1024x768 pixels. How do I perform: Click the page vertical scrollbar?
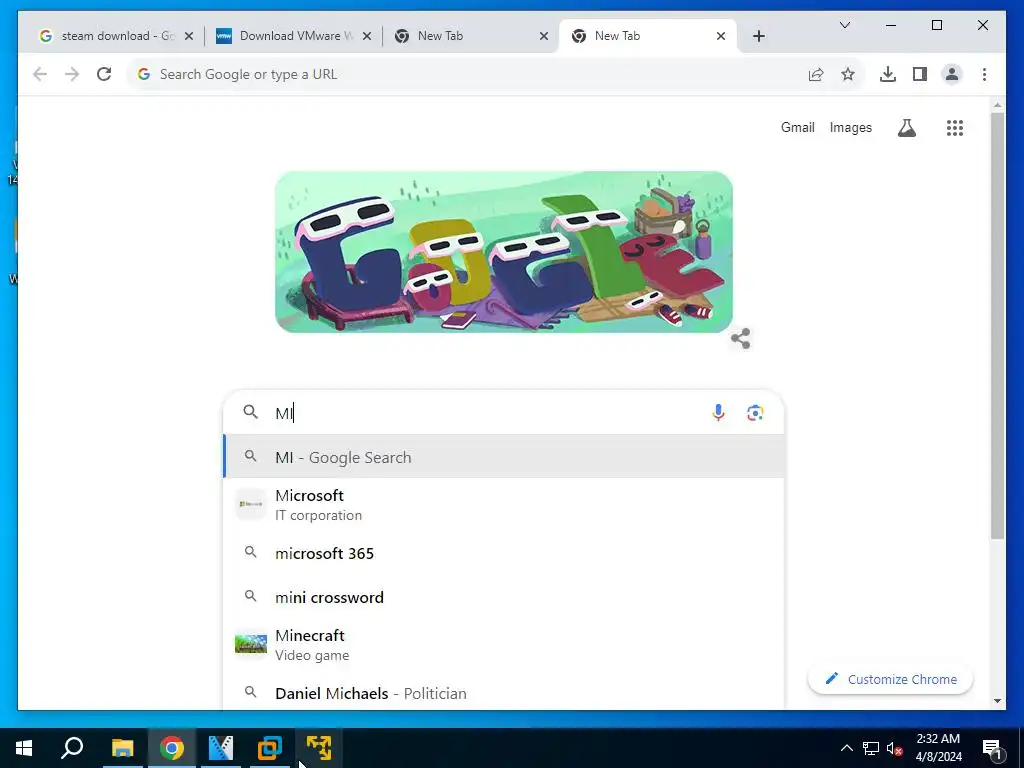pos(997,325)
